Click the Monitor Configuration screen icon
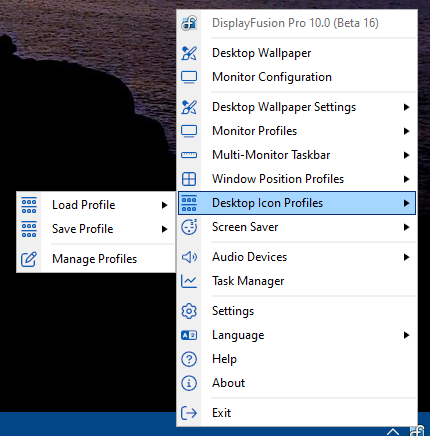Image resolution: width=430 pixels, height=436 pixels. pyautogui.click(x=189, y=77)
